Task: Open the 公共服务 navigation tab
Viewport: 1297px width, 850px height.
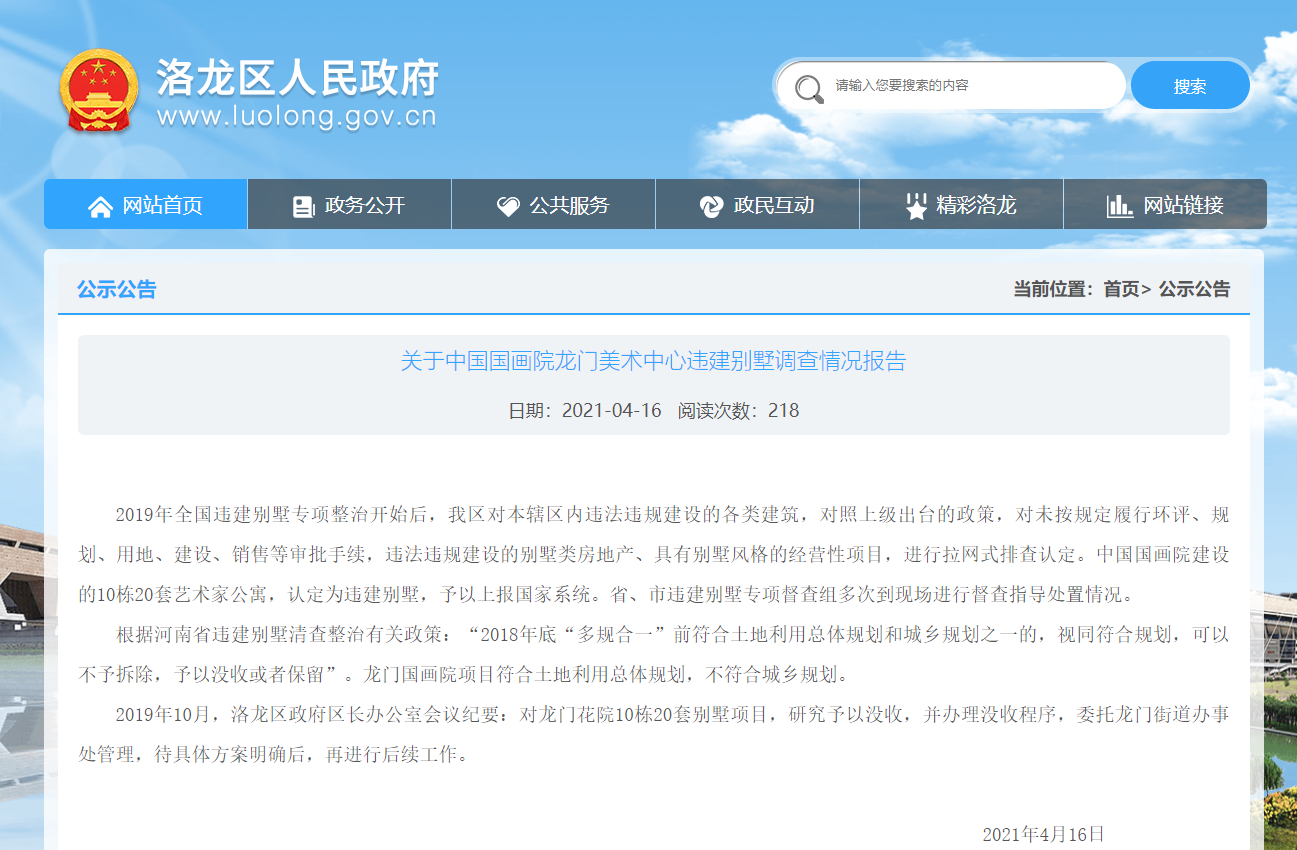Action: [x=553, y=204]
